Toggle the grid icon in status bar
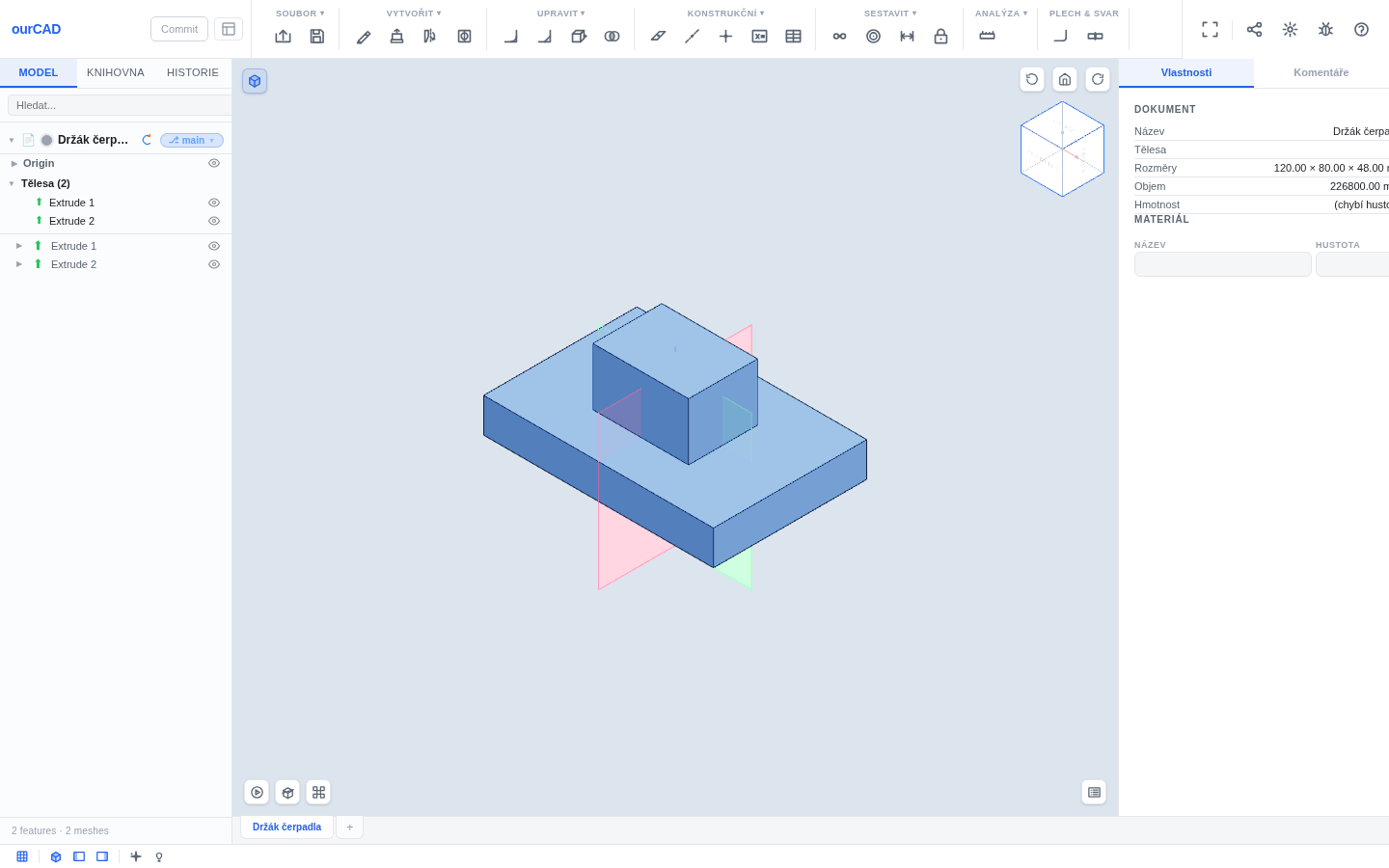1389x868 pixels. tap(22, 856)
